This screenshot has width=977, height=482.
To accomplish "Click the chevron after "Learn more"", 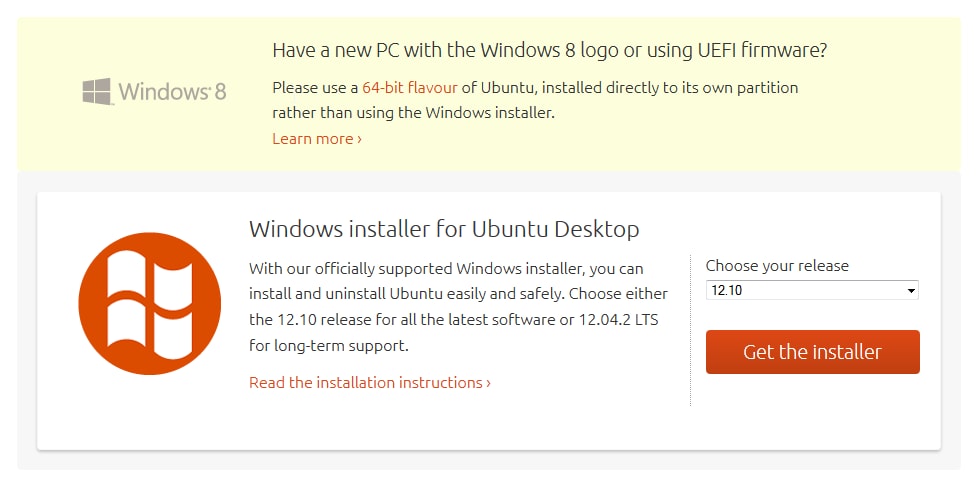I will (x=359, y=139).
